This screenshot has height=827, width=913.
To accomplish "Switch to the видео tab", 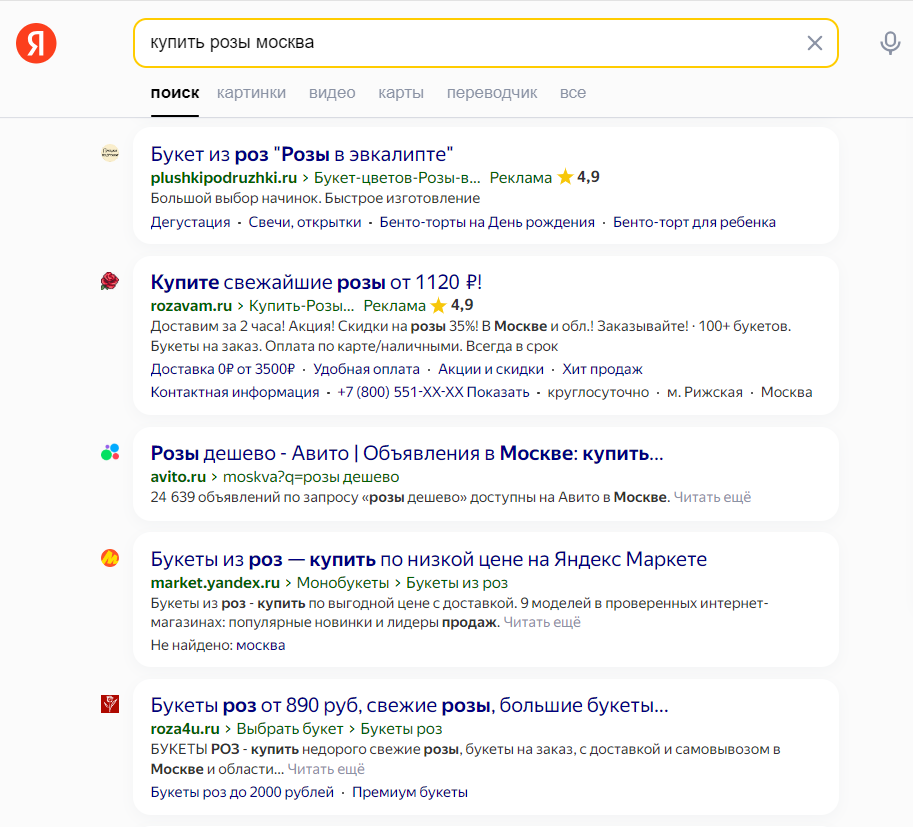I will coord(332,93).
